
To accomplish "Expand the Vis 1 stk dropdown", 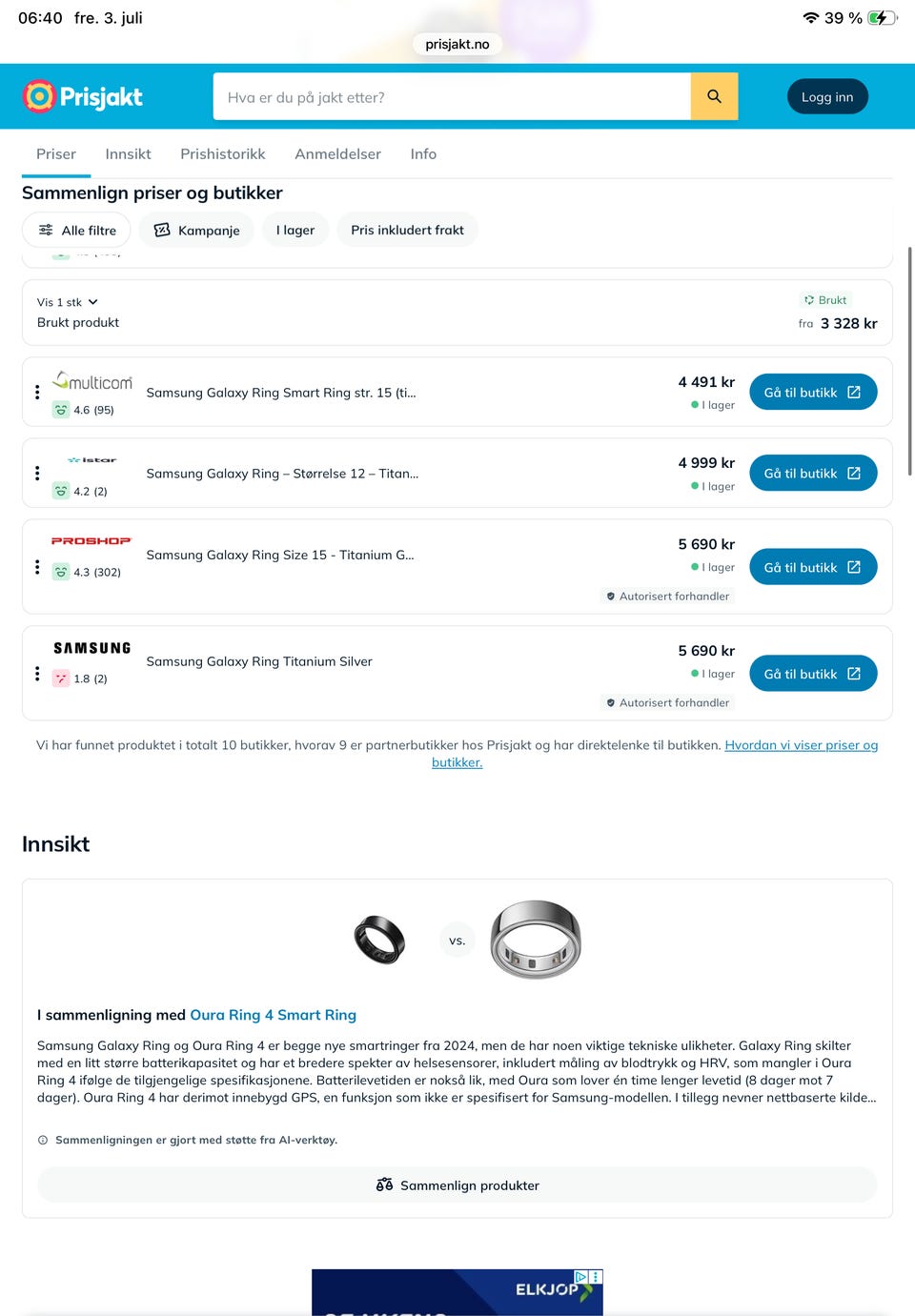I will pos(68,302).
